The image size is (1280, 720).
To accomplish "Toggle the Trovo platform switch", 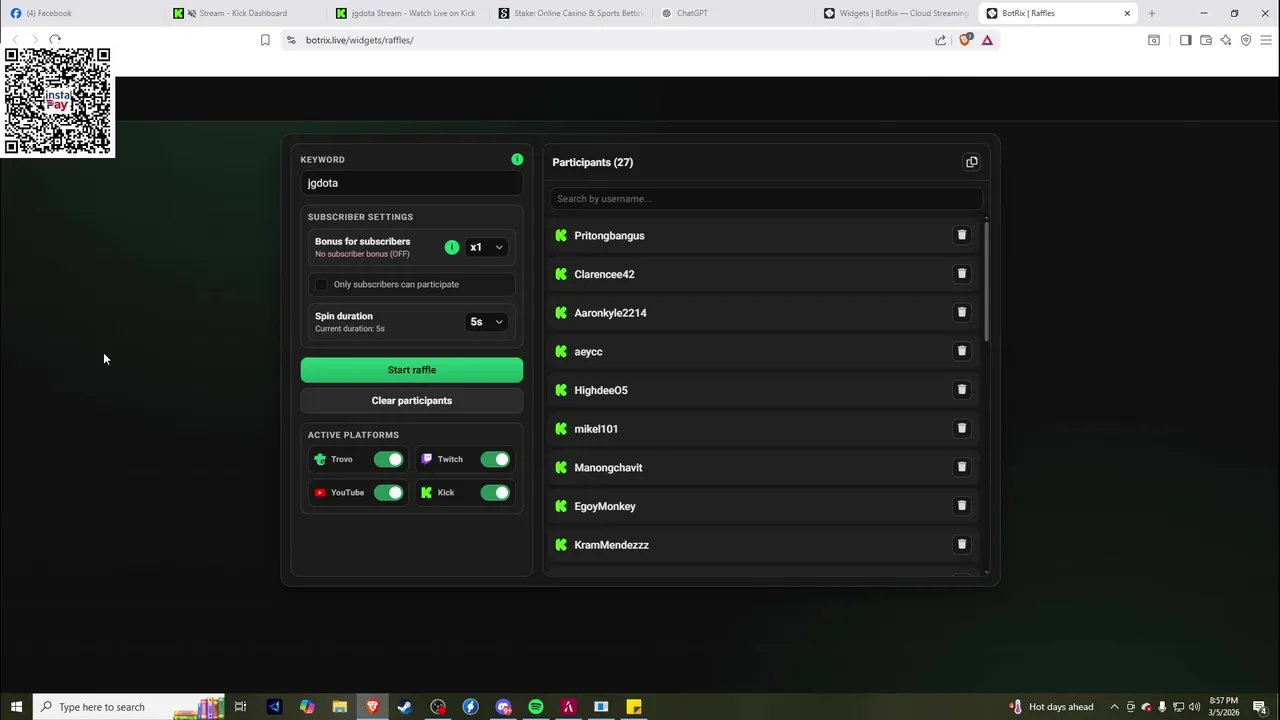I will pos(388,459).
